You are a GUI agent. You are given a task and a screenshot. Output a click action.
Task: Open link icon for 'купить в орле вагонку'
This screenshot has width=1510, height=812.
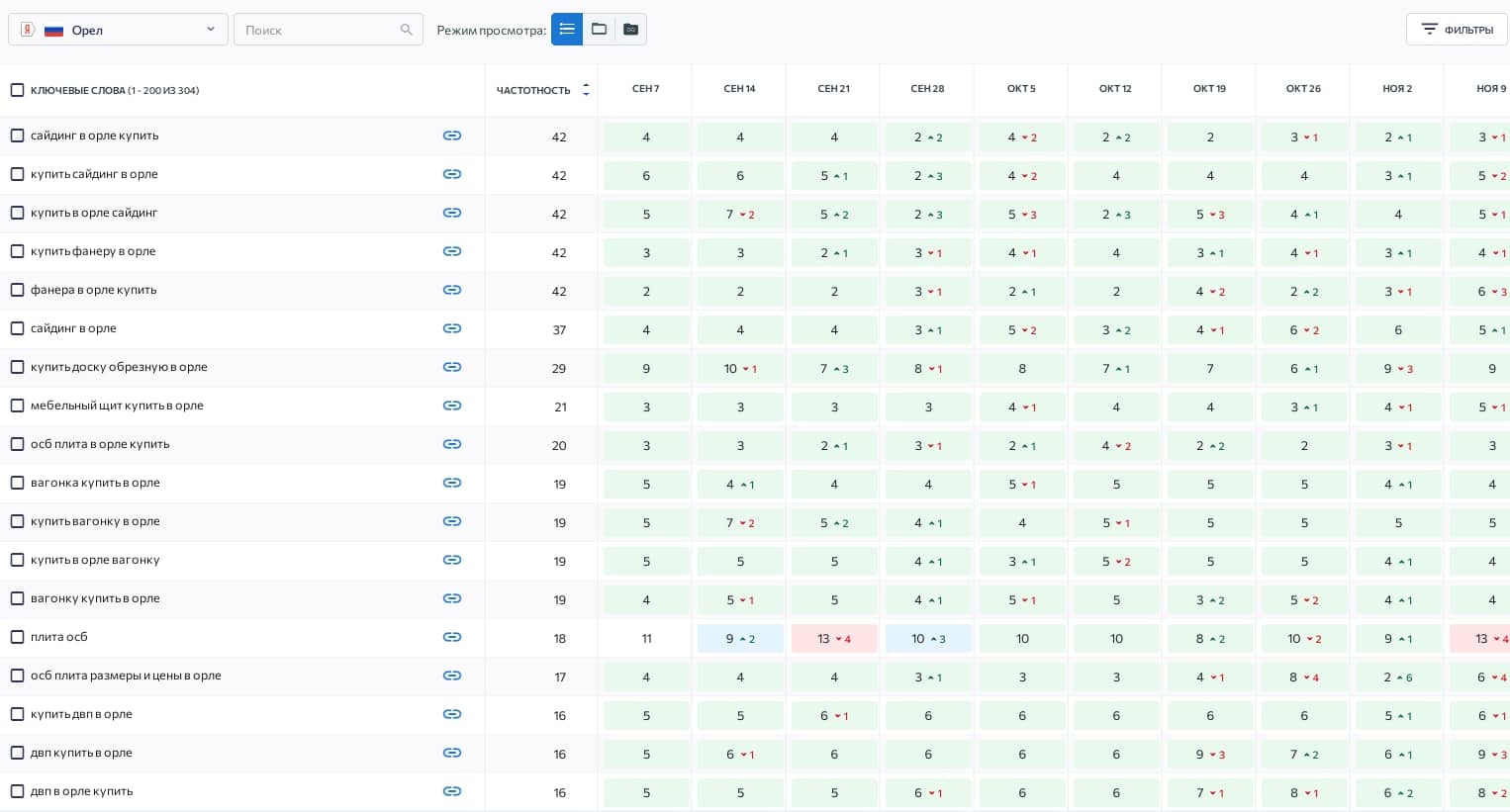click(x=452, y=560)
